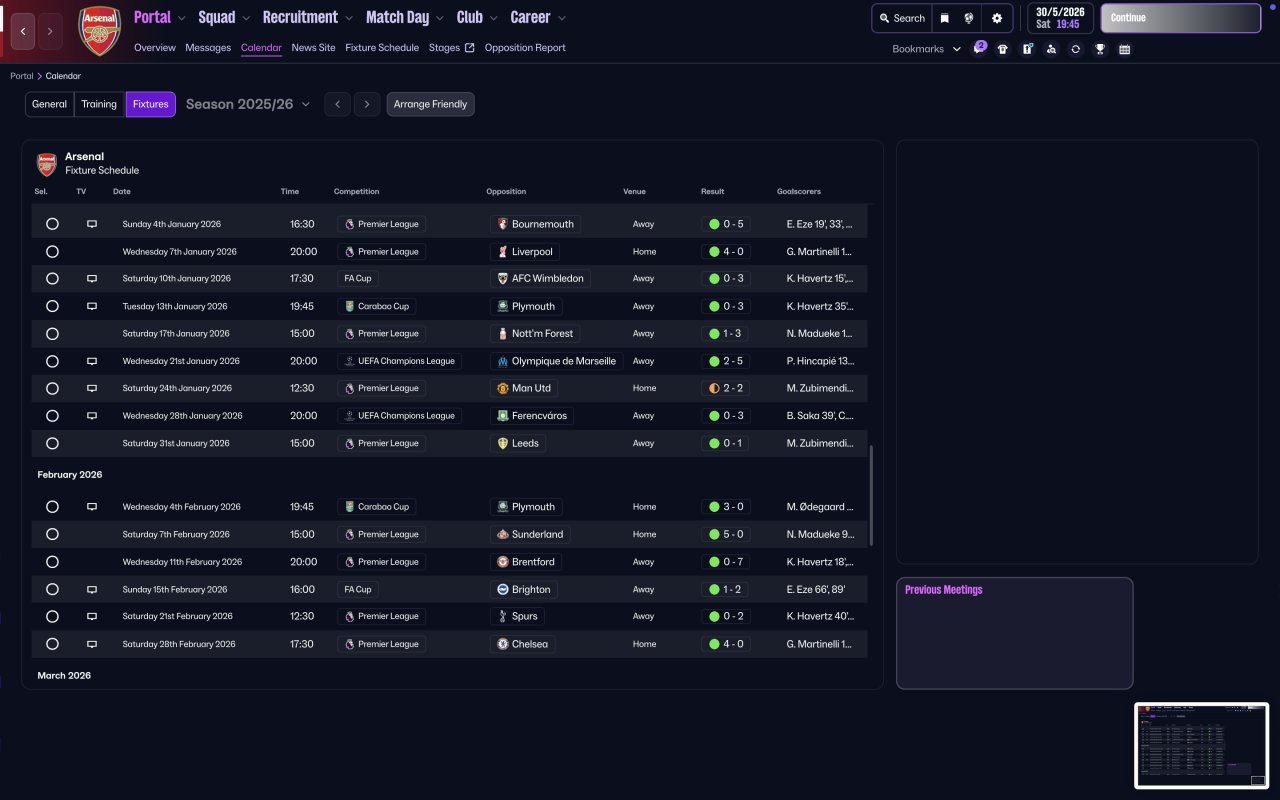Open the Stages external link tab
1280x800 pixels.
(452, 48)
